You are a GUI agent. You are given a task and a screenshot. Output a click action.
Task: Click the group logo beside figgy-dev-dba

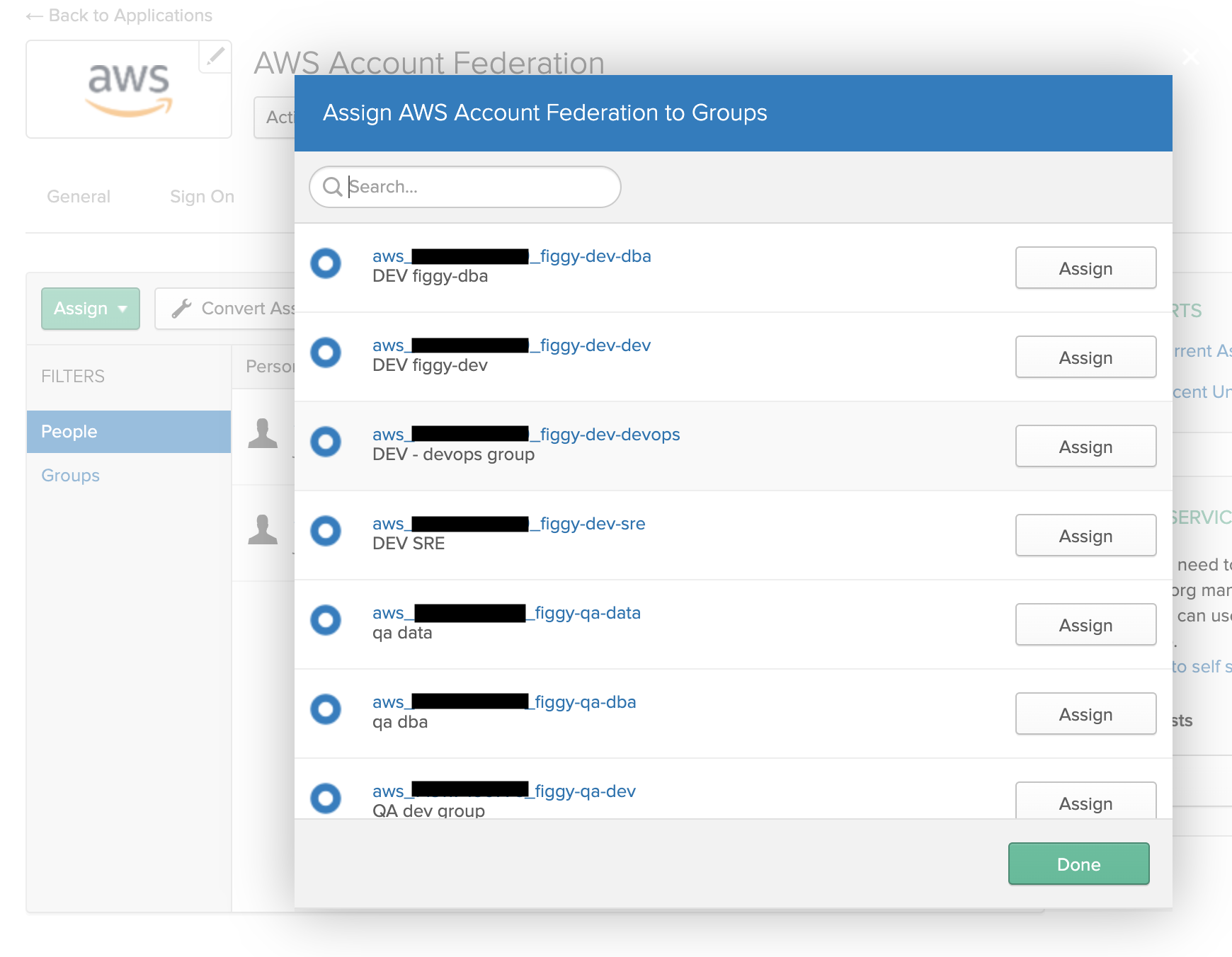click(326, 265)
